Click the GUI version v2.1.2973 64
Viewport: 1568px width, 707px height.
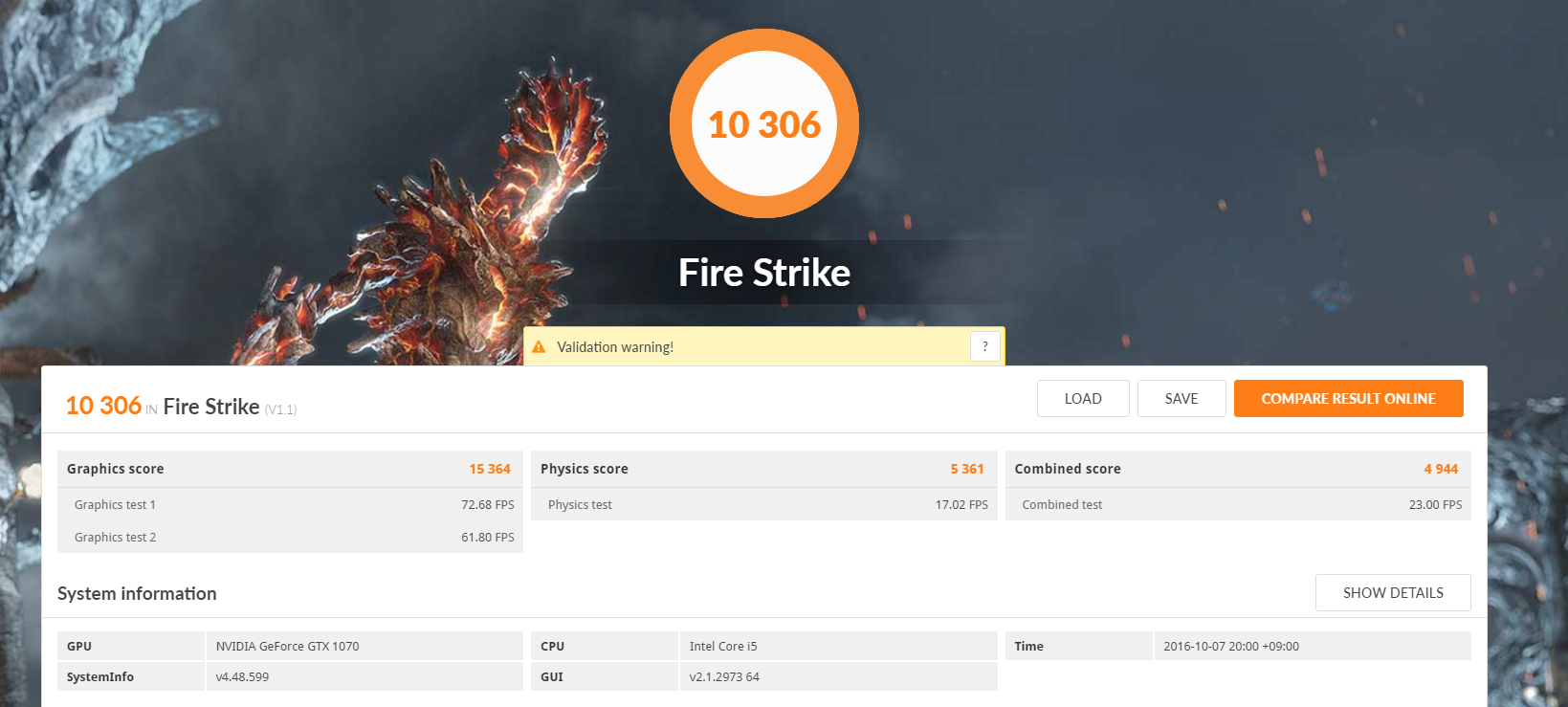coord(724,677)
